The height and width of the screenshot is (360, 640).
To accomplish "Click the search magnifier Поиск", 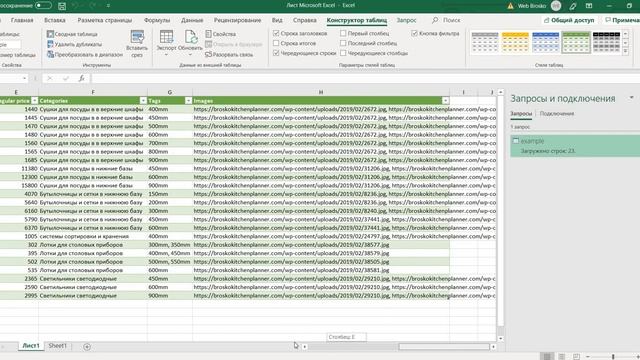I will [435, 20].
